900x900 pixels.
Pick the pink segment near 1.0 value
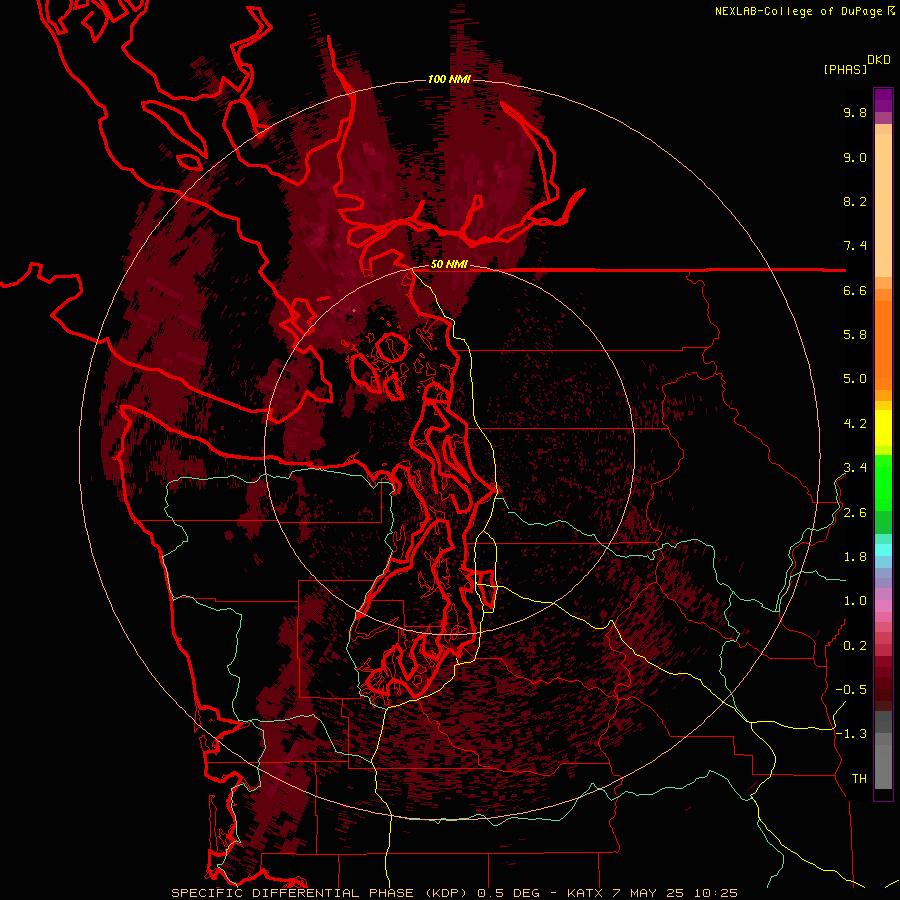(x=883, y=606)
